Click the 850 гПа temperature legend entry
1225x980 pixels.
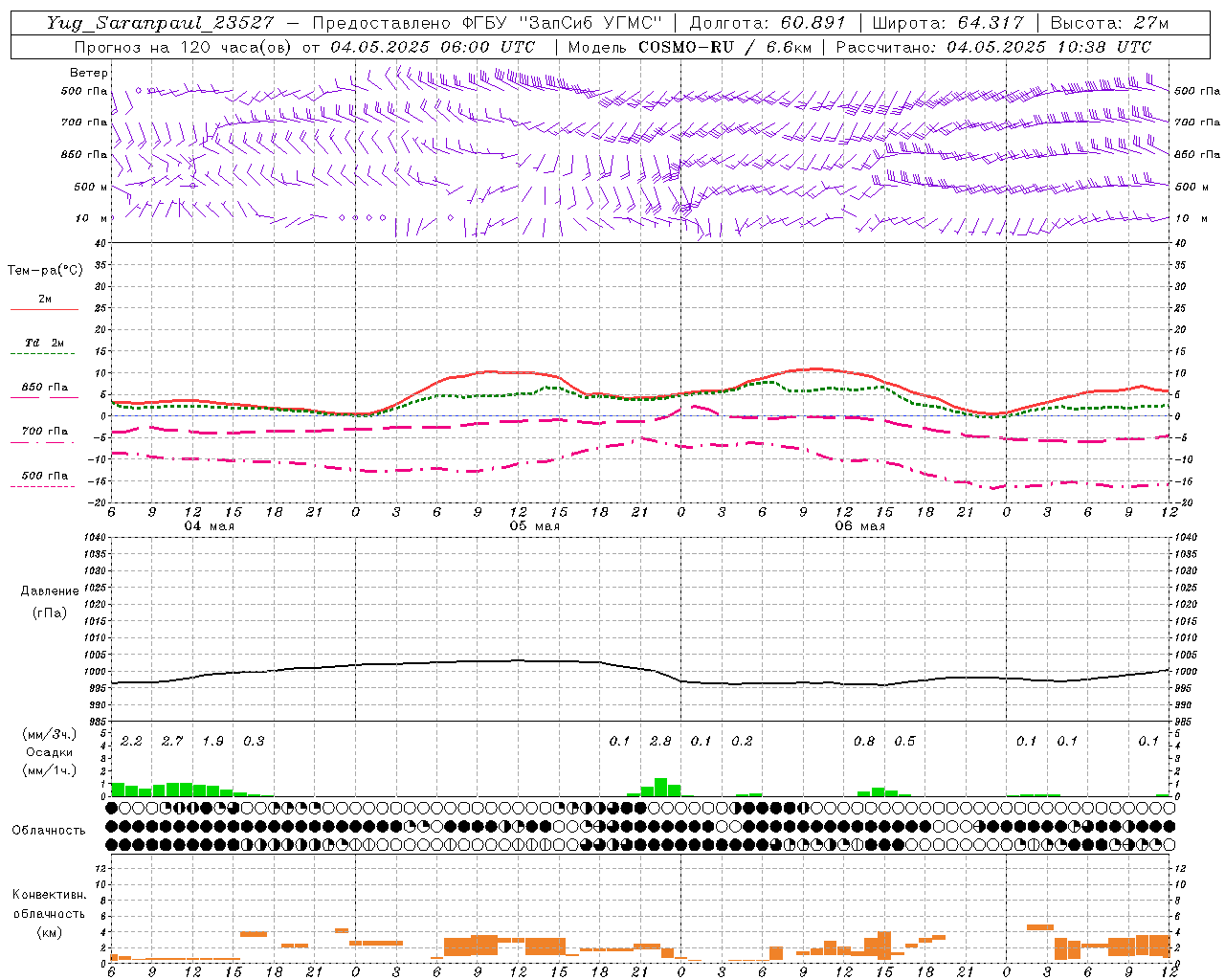45,388
